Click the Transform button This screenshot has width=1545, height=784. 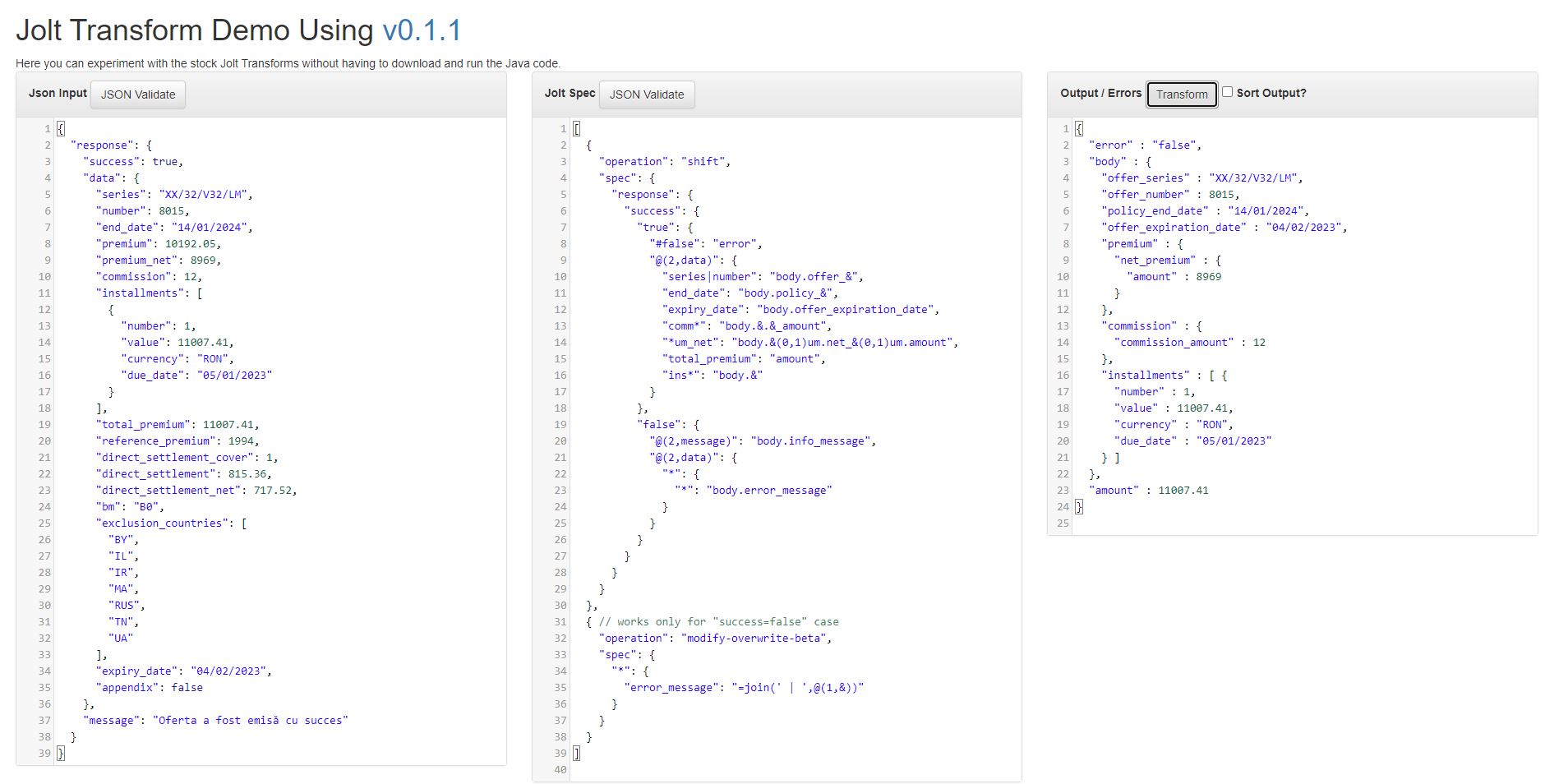click(1182, 95)
